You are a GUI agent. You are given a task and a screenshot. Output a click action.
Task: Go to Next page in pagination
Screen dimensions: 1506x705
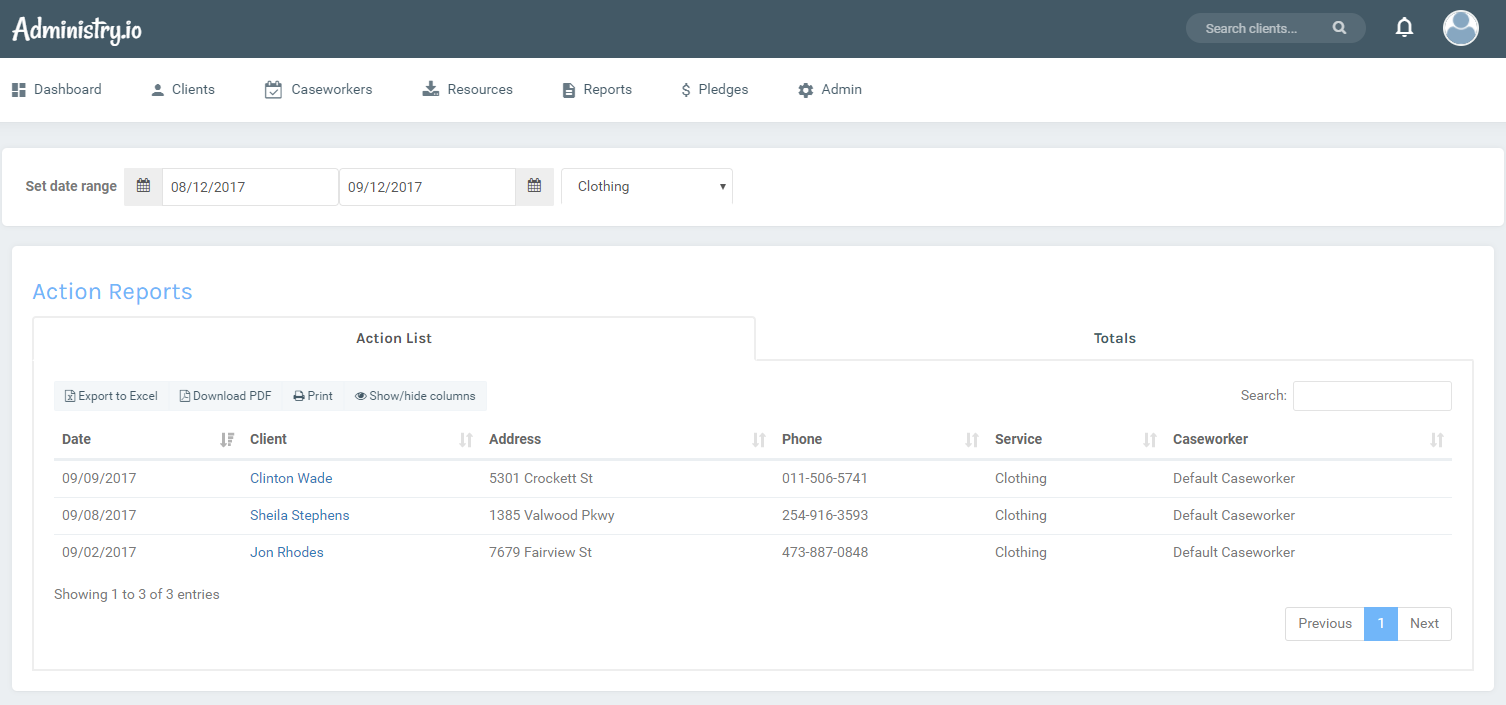click(1424, 623)
